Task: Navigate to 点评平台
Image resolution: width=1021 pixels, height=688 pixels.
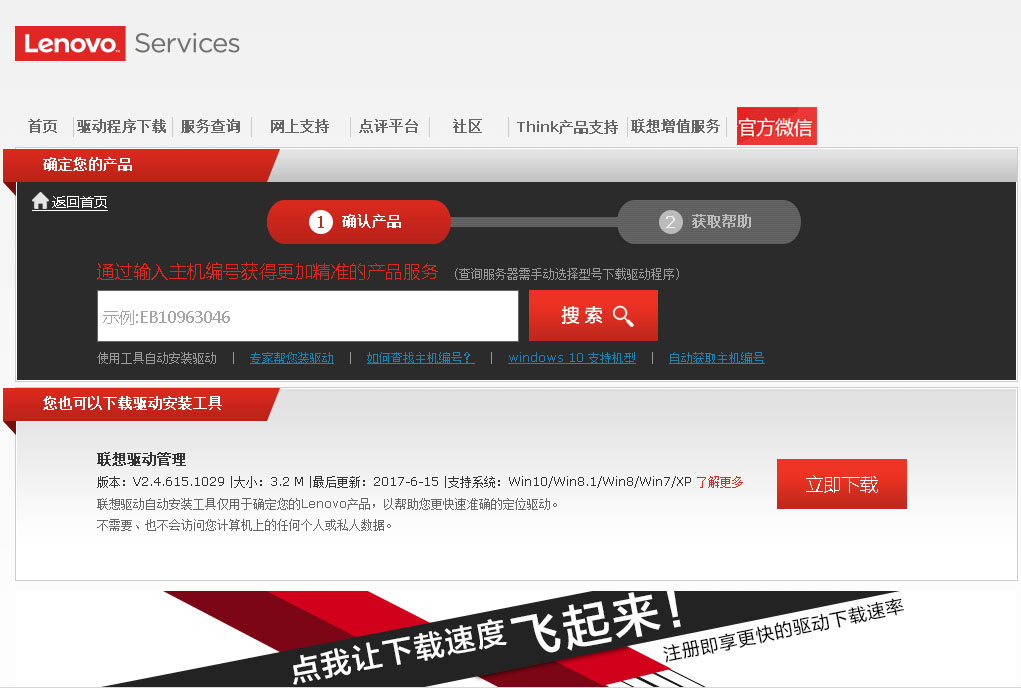Action: coord(388,127)
